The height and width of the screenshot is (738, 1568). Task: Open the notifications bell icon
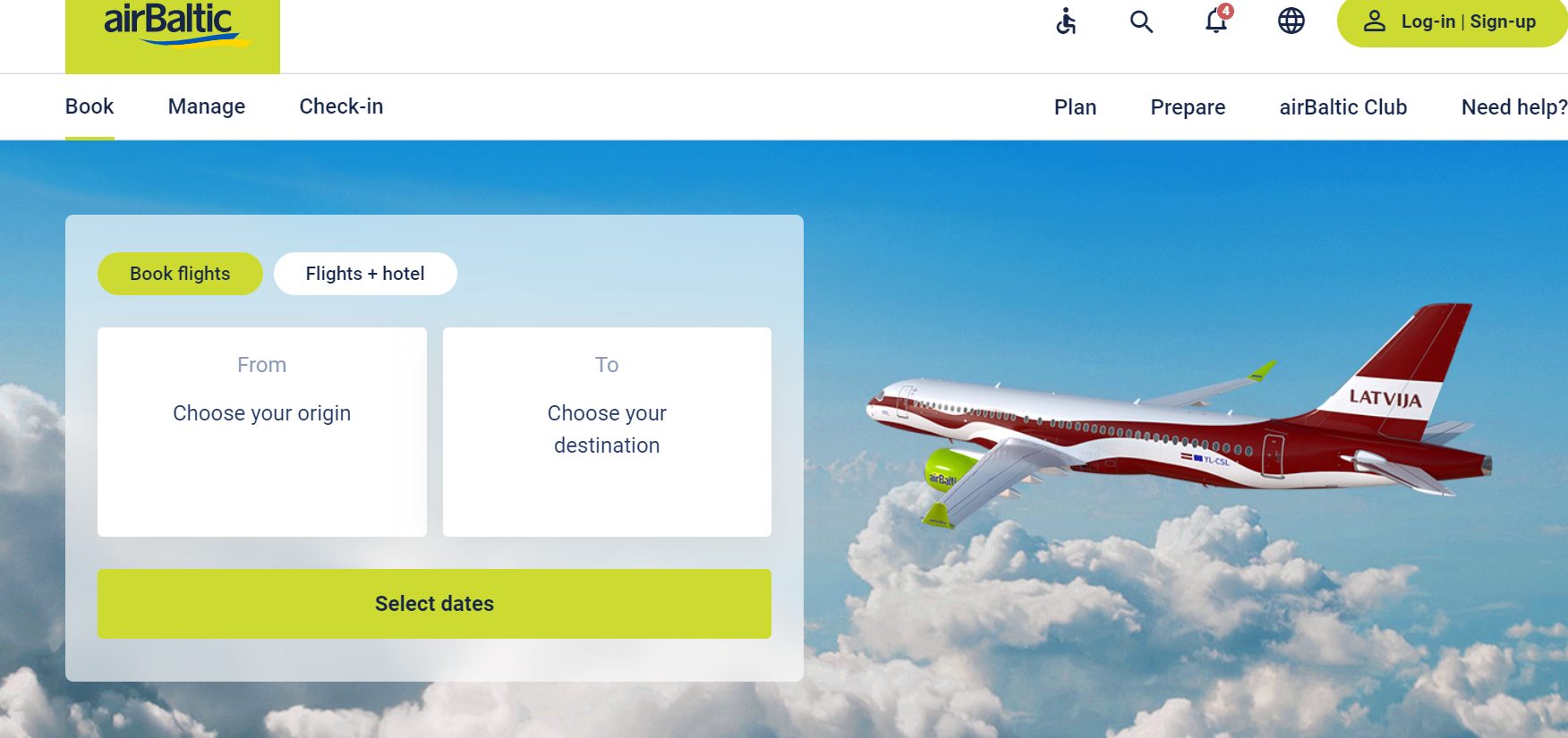(1217, 20)
